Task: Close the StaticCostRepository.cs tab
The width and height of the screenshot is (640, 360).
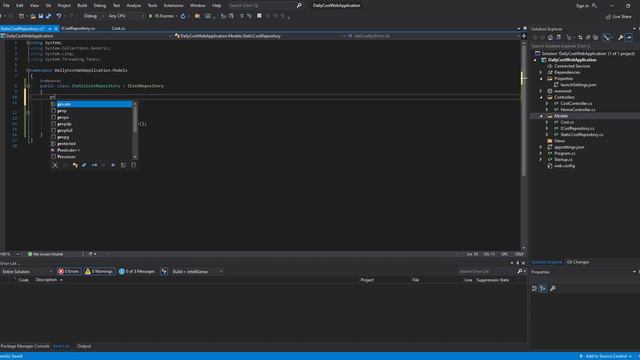Action: [56, 29]
